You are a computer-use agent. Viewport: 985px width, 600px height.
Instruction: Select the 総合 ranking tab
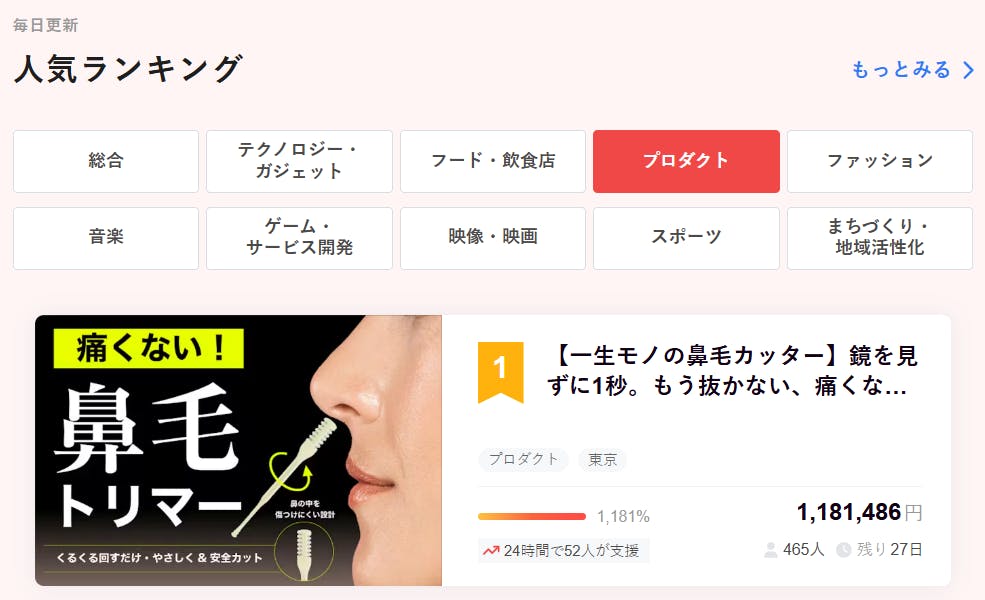point(106,161)
